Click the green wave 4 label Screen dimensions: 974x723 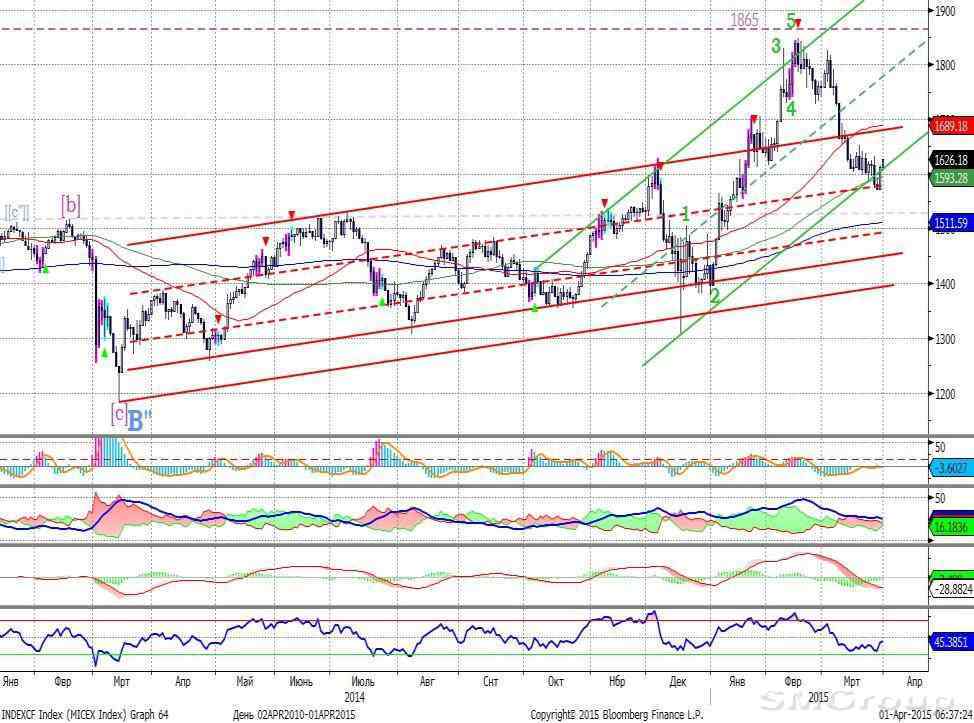(790, 108)
